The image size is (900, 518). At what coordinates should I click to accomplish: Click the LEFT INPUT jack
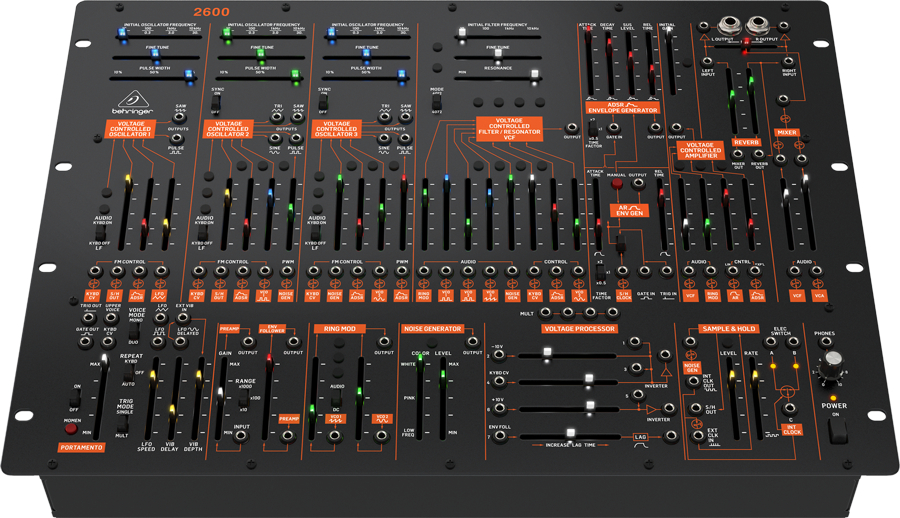pos(707,61)
